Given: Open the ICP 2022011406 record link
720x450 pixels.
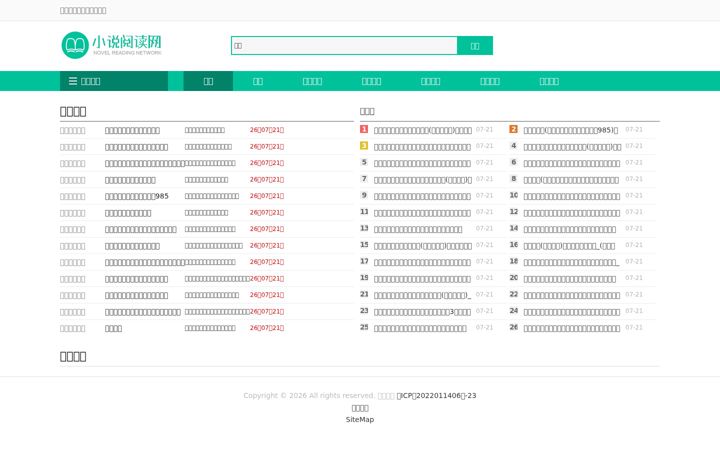Looking at the screenshot, I should click(x=436, y=396).
